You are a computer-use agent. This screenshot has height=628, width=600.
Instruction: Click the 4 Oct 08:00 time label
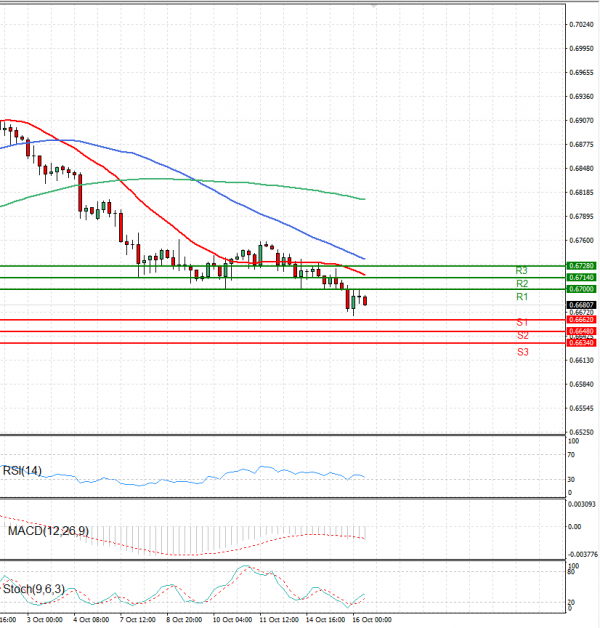coord(91,620)
